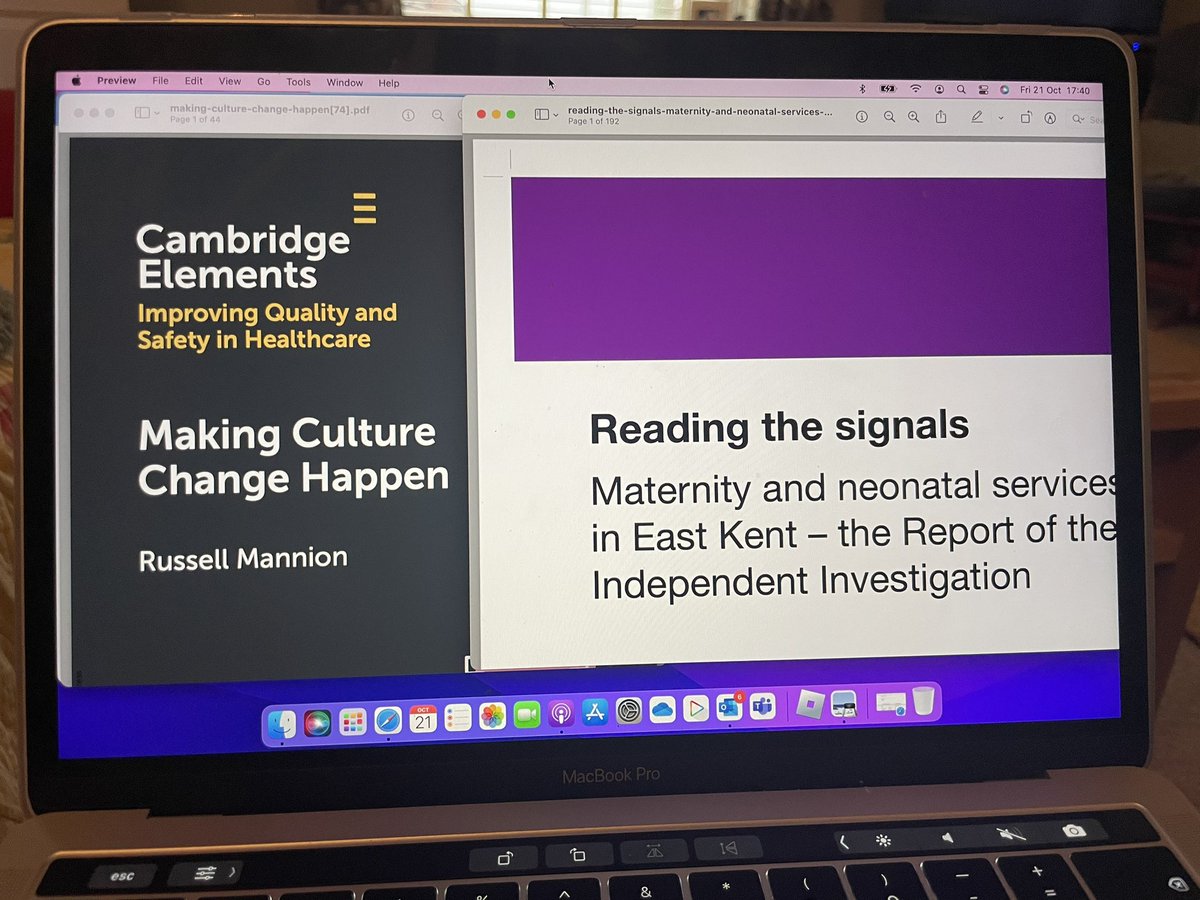Screen dimensions: 1200x900
Task: Open the Help menu
Action: (389, 83)
